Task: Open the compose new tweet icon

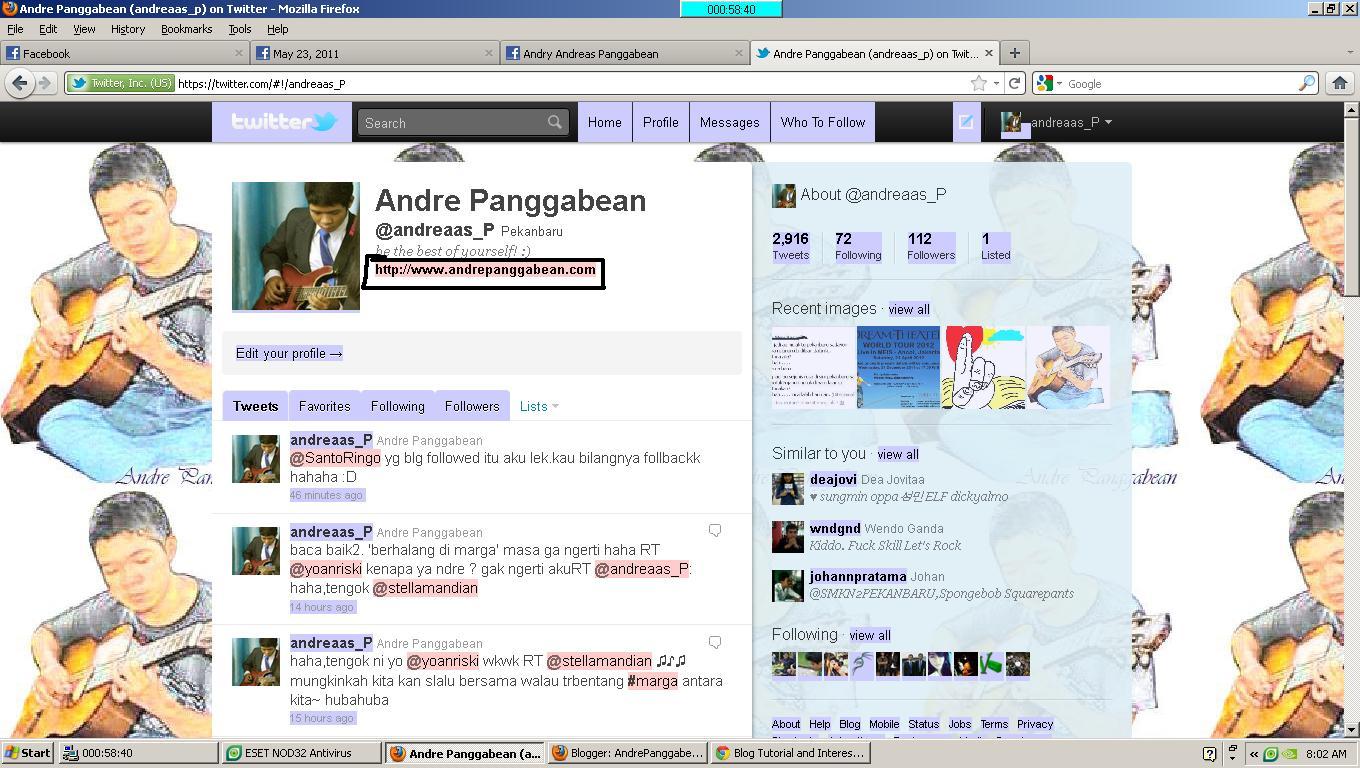Action: (x=966, y=122)
